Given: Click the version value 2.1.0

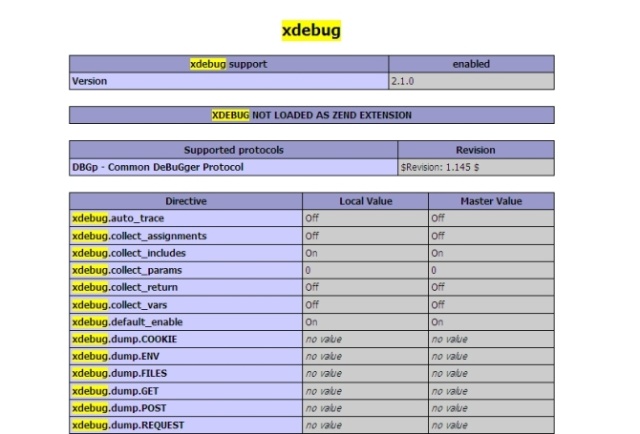Looking at the screenshot, I should (471, 81).
